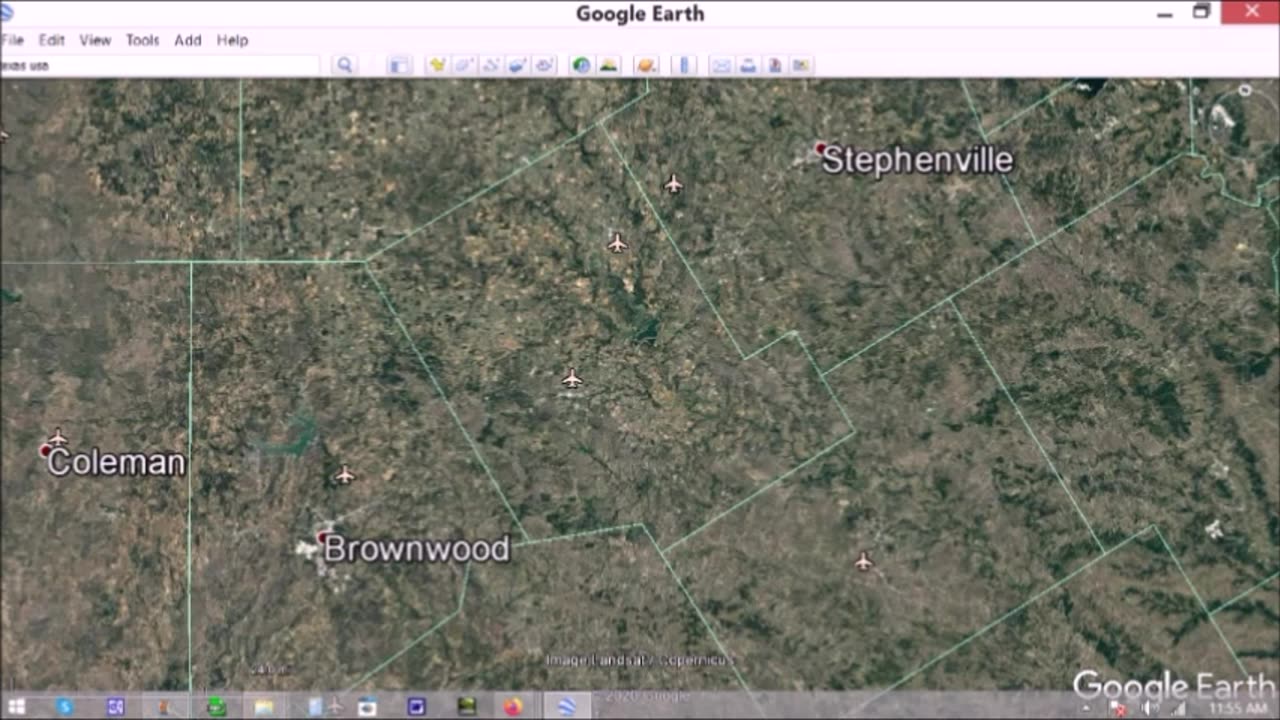
Task: Click the Action Center flag tray icon
Action: tap(1118, 708)
